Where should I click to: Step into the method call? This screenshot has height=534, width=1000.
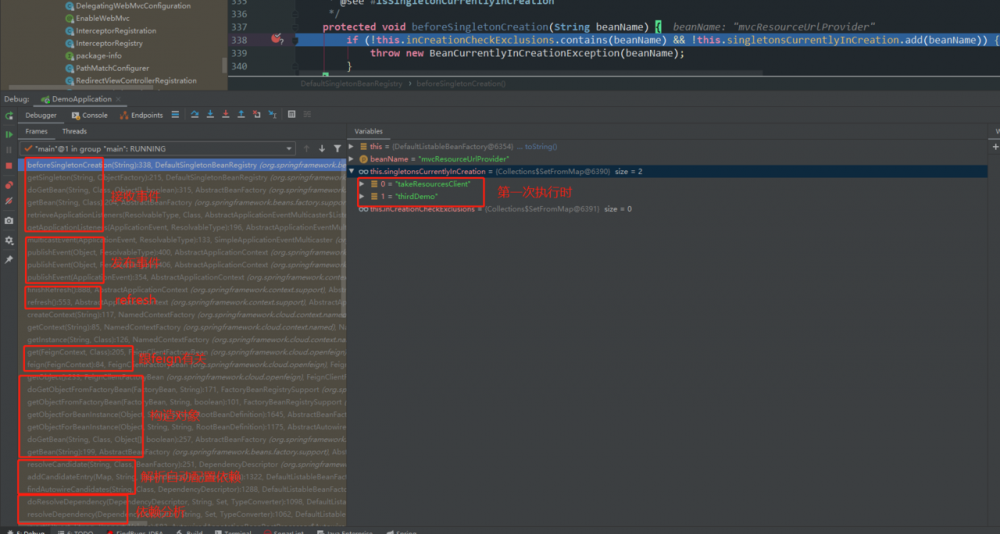coord(210,115)
